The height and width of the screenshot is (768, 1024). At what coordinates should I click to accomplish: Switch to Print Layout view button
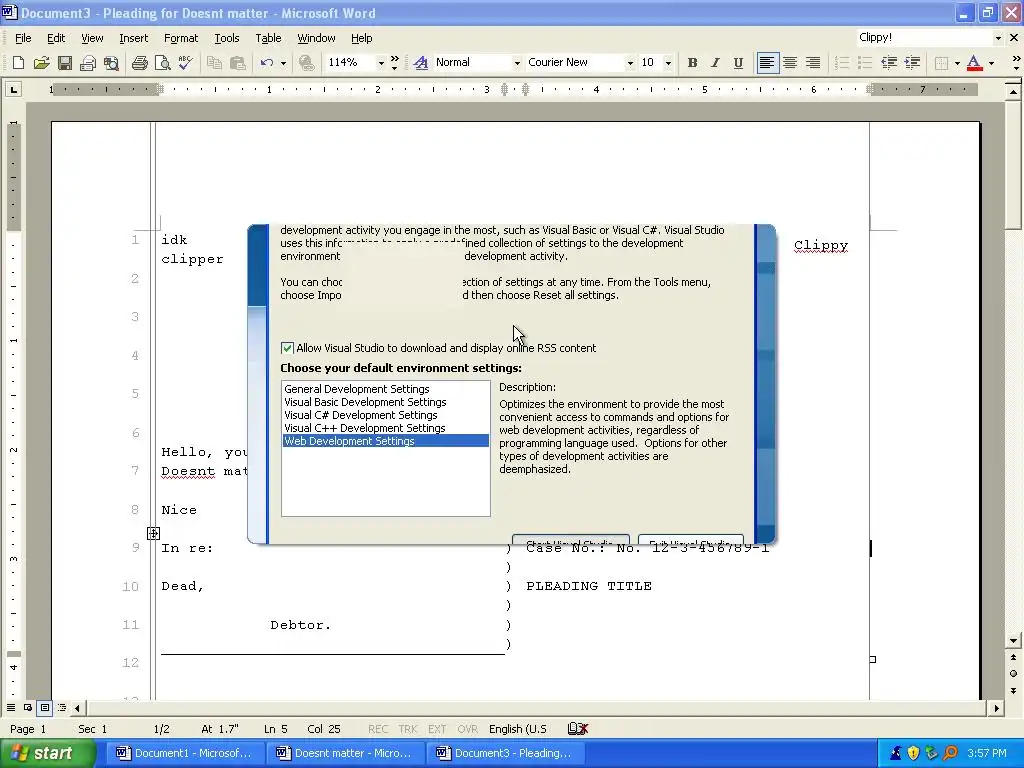(x=45, y=707)
